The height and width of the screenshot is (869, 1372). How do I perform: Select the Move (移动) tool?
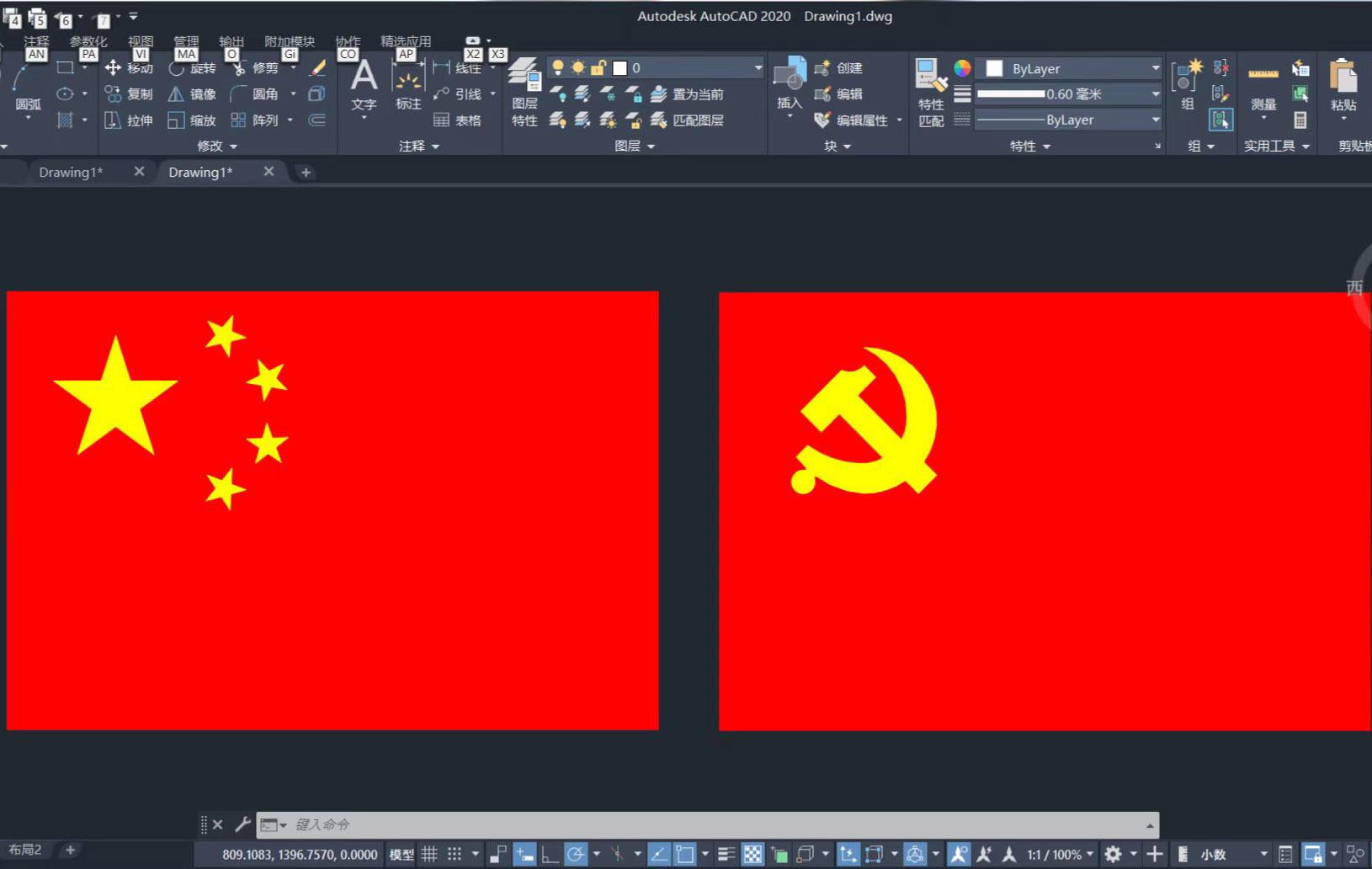128,68
